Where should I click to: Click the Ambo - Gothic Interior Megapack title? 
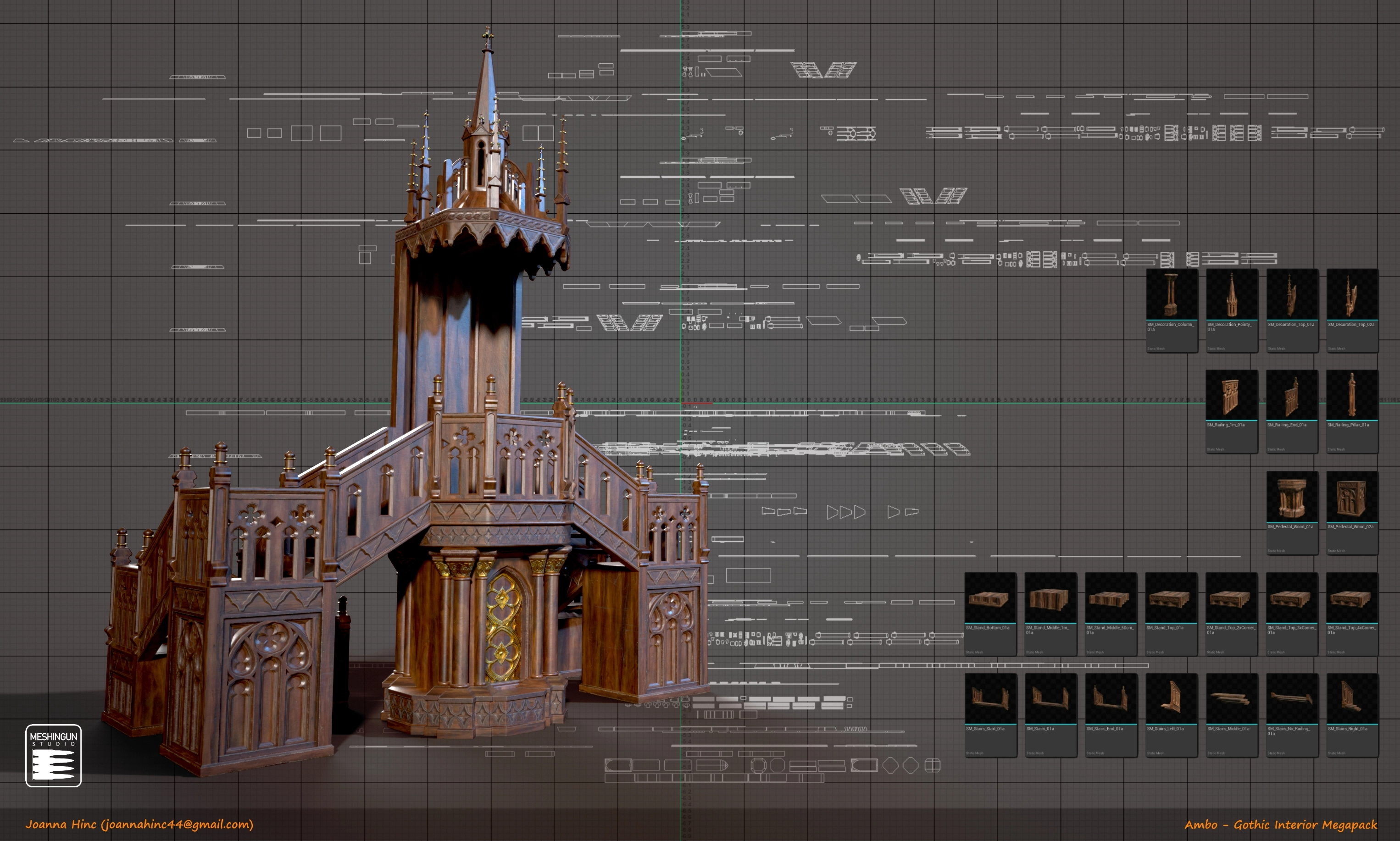1280,824
